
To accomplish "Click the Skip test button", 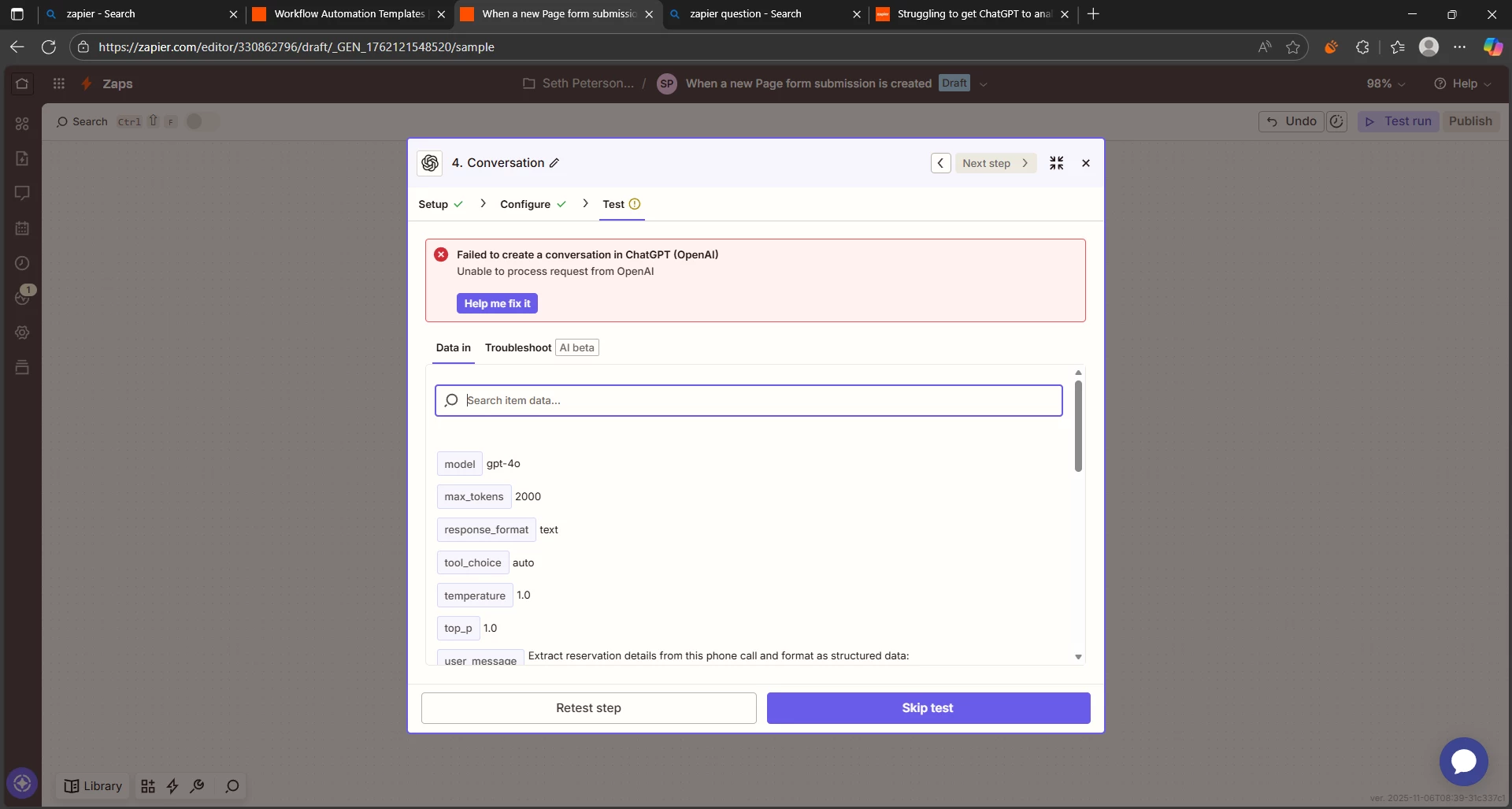I will (928, 708).
